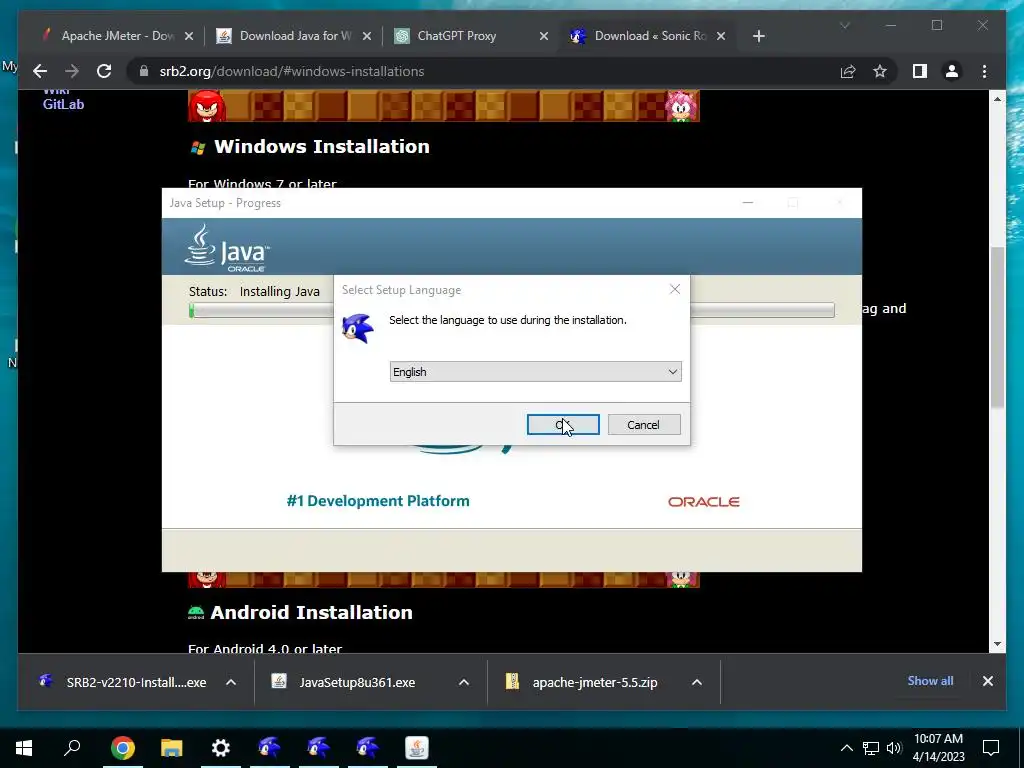The image size is (1024, 768).
Task: Open Chrome's three-dot menu
Action: click(x=984, y=71)
